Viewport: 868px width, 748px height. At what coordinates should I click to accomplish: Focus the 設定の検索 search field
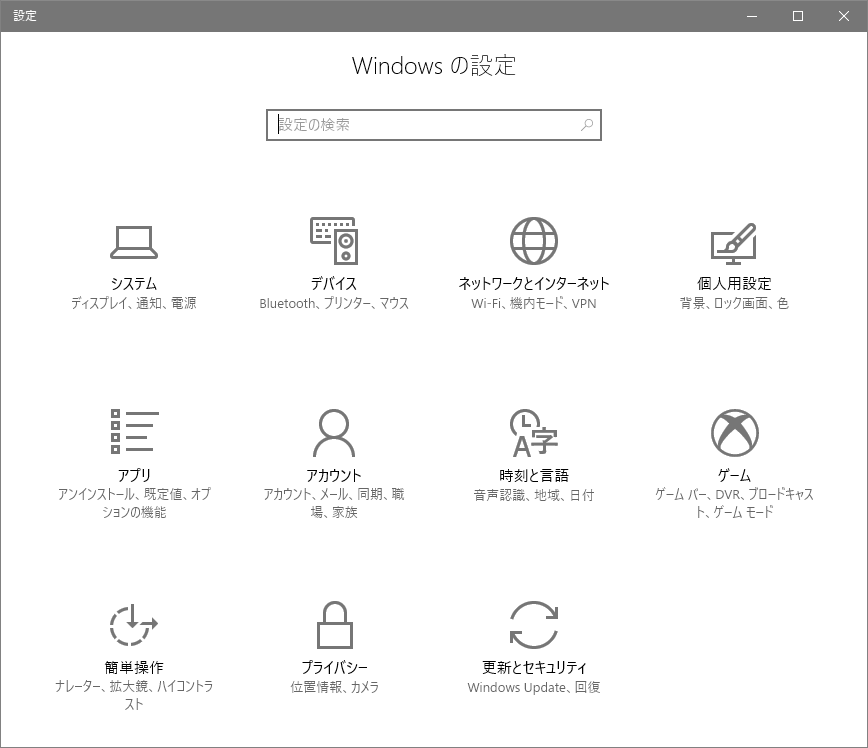[433, 125]
